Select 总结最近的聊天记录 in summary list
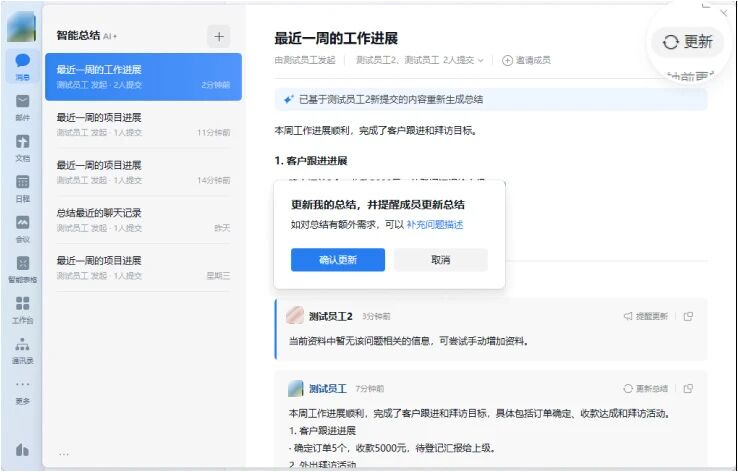Viewport: 738px width, 472px height. click(x=143, y=219)
